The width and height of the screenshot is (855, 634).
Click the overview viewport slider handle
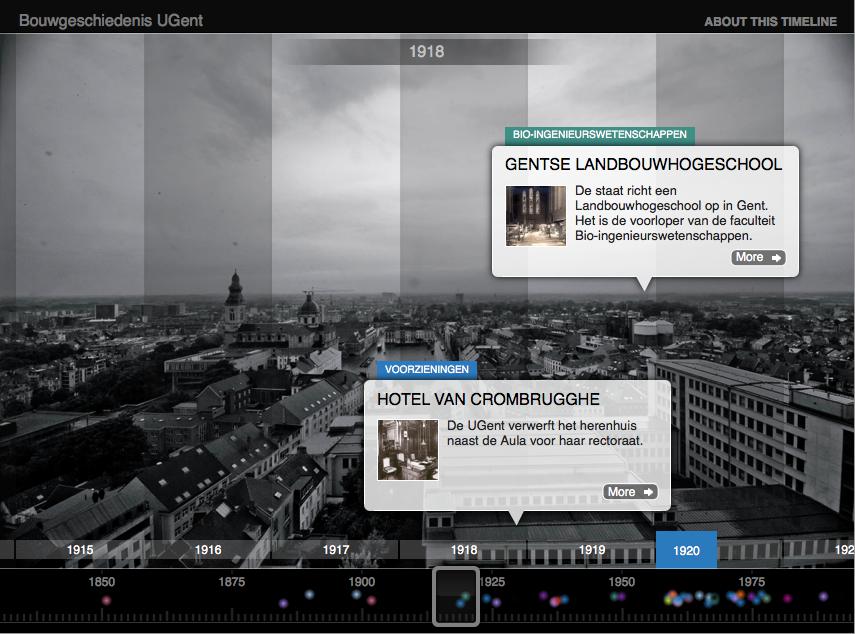coord(456,596)
